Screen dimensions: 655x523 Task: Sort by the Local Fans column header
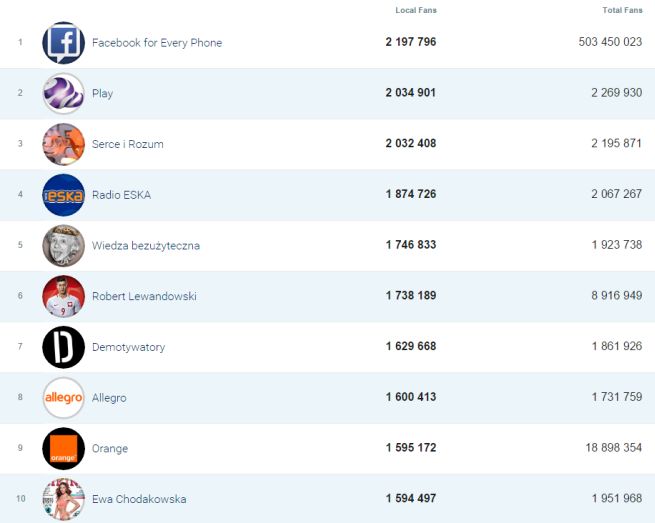click(x=416, y=10)
